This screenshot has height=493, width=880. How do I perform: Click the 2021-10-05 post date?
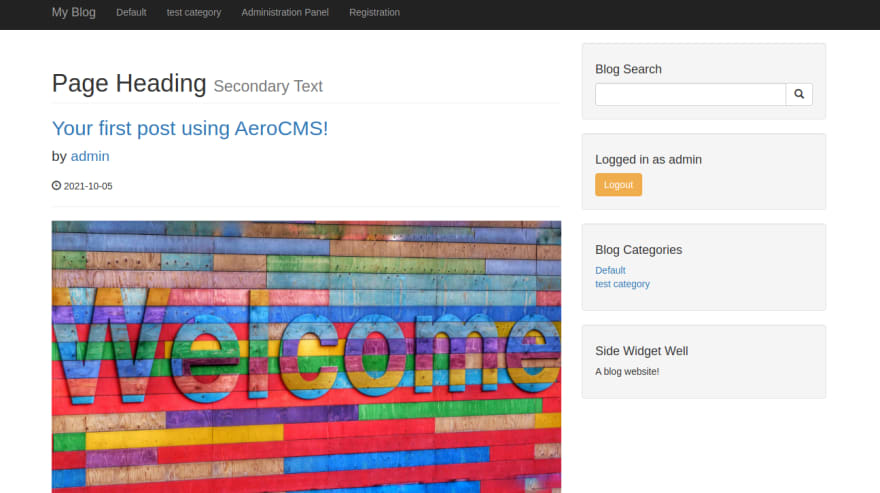coord(88,186)
